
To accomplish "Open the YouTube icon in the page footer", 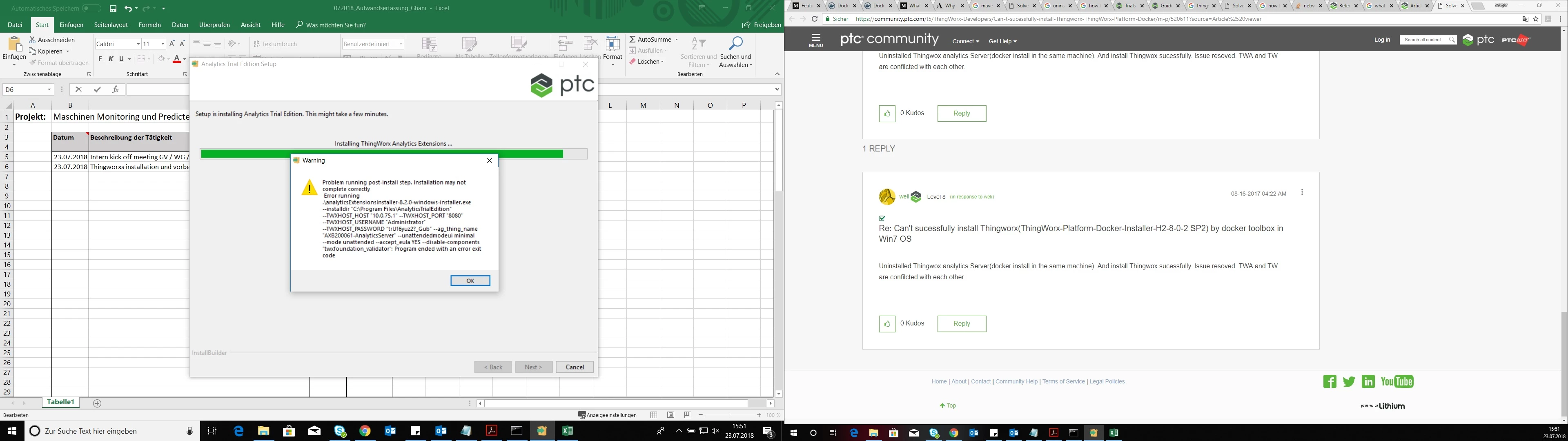I will click(x=1397, y=382).
